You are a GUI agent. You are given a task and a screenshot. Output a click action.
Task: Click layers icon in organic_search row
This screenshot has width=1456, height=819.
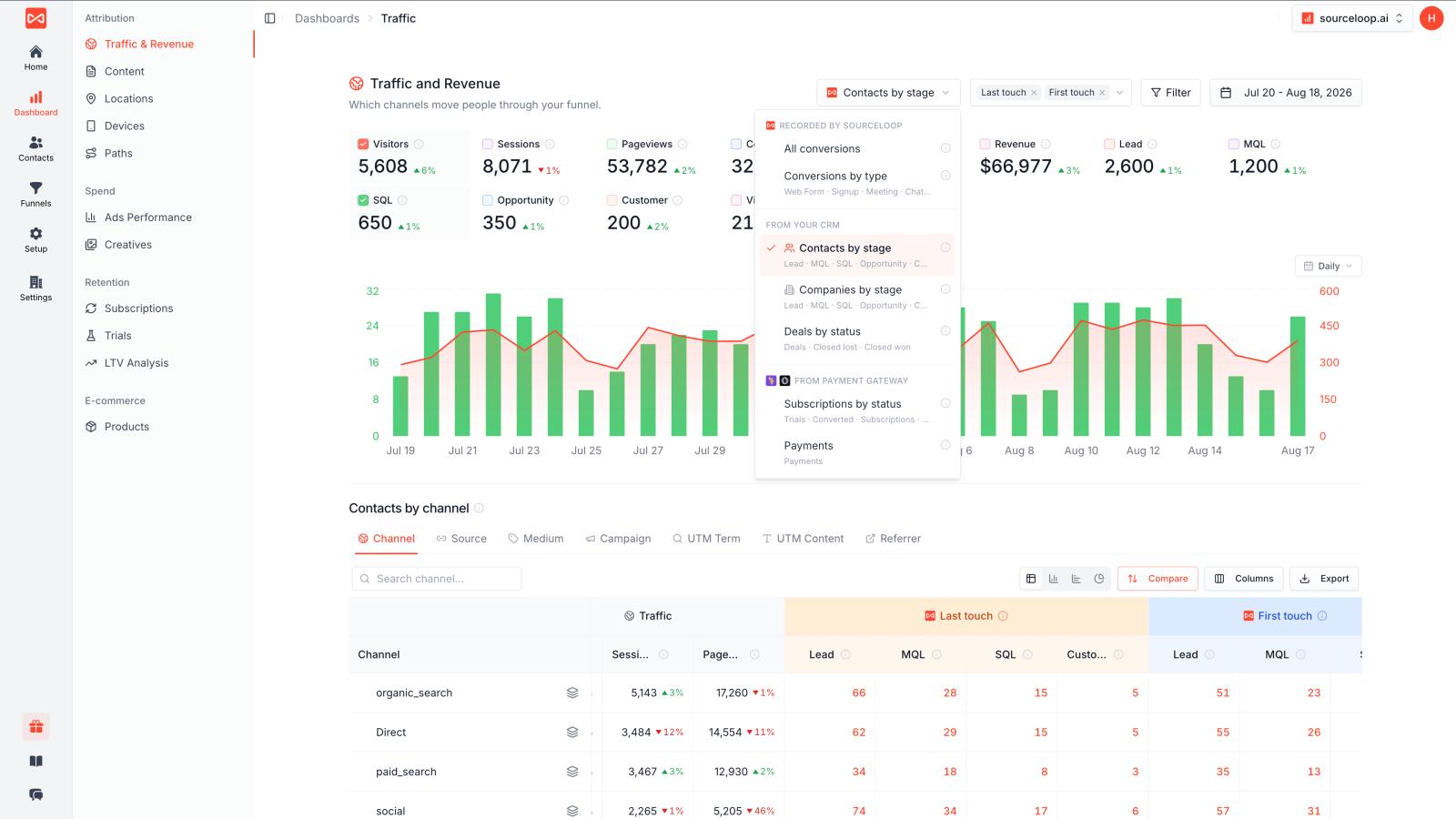tap(572, 693)
